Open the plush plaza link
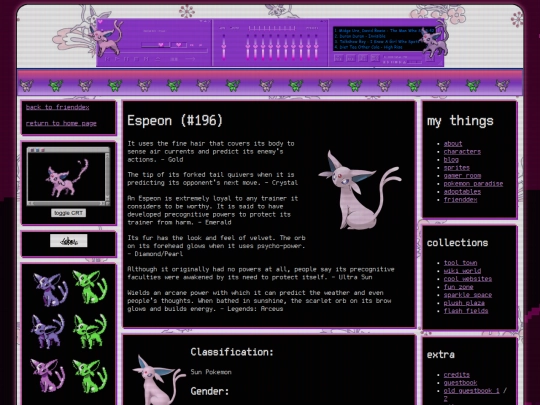 (x=464, y=303)
